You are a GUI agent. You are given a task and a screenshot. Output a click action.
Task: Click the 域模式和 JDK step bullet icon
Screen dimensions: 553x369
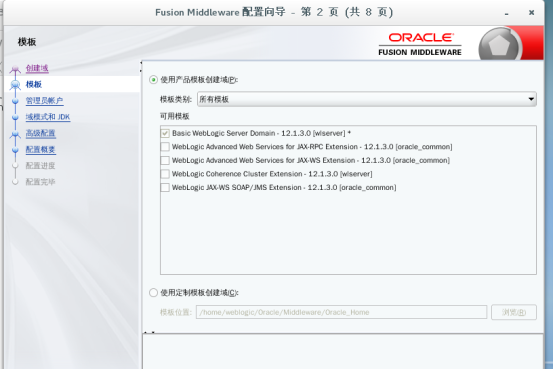[x=15, y=117]
